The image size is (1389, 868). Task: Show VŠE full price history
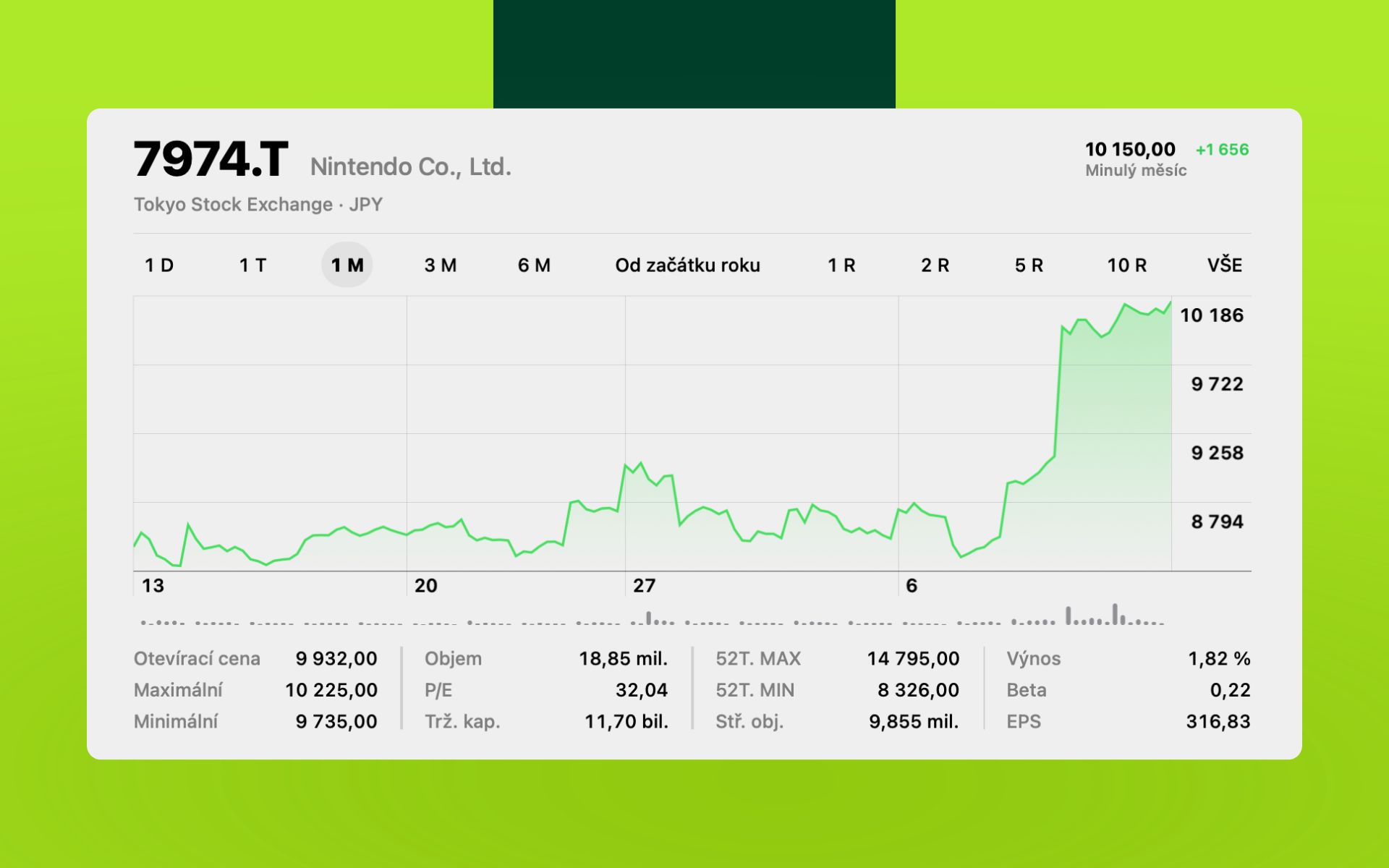tap(1224, 265)
